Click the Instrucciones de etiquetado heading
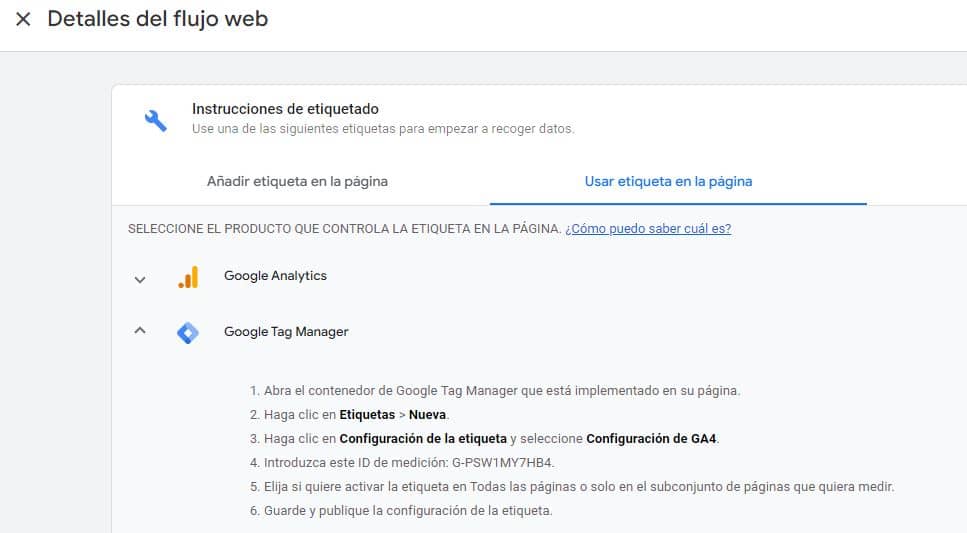 285,109
